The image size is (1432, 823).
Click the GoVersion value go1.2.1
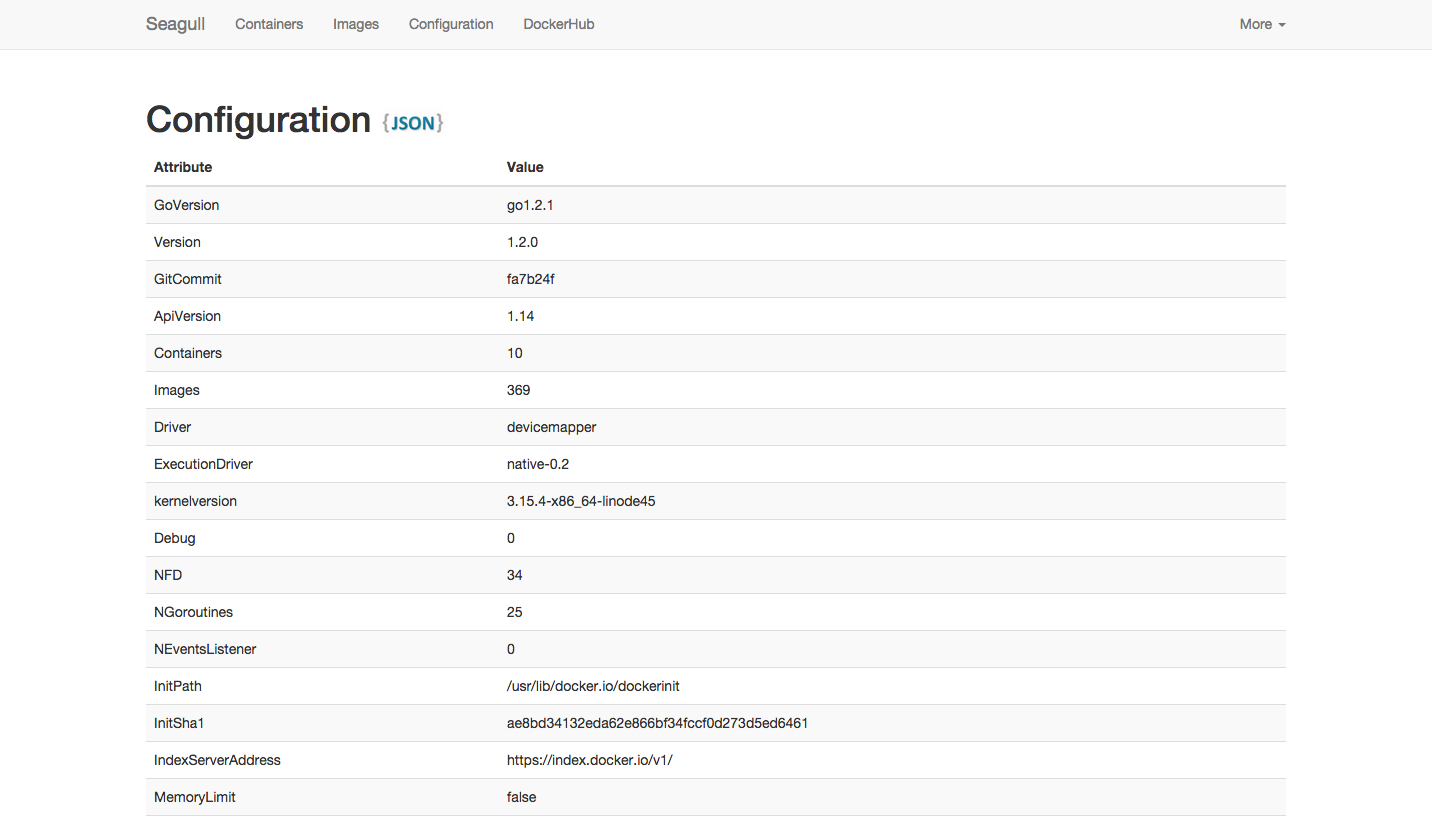point(530,205)
